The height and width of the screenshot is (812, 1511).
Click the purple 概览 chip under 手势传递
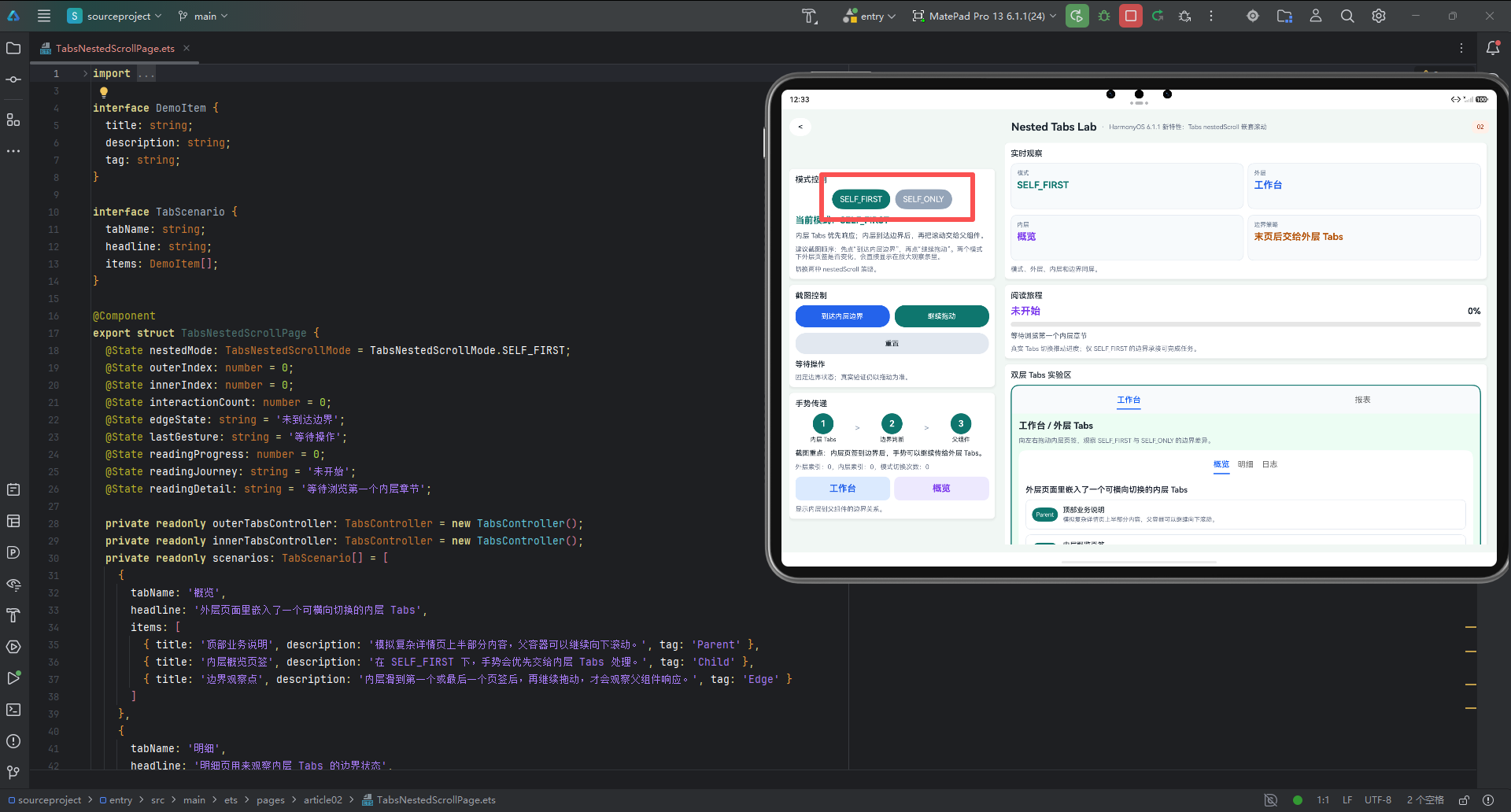941,489
